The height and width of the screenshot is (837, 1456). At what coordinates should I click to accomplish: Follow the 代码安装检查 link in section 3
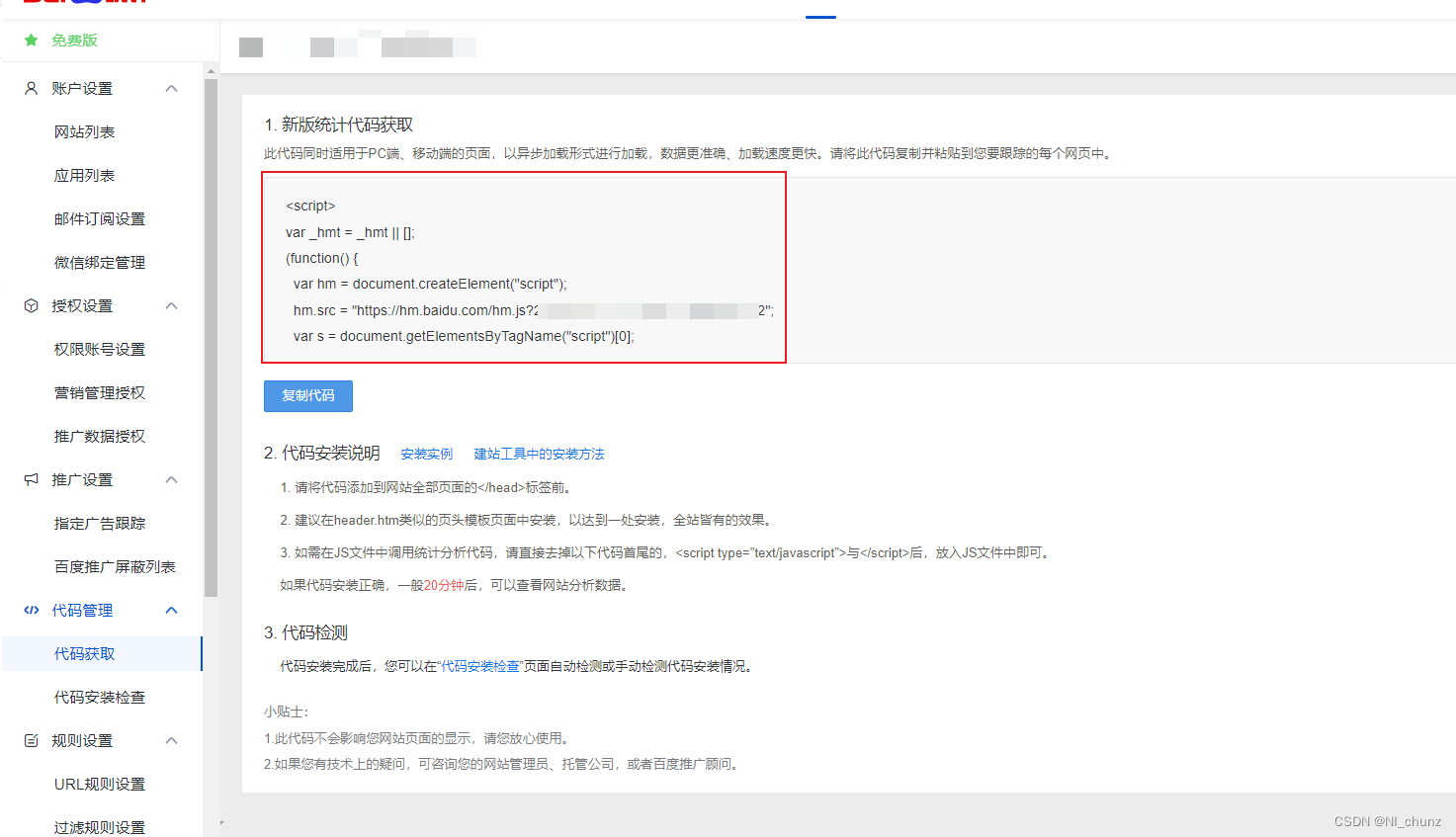click(x=479, y=666)
